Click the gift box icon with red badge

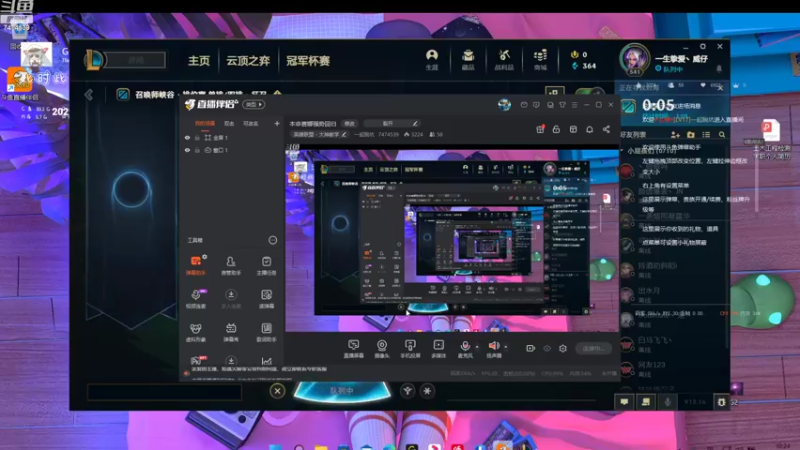pos(540,130)
